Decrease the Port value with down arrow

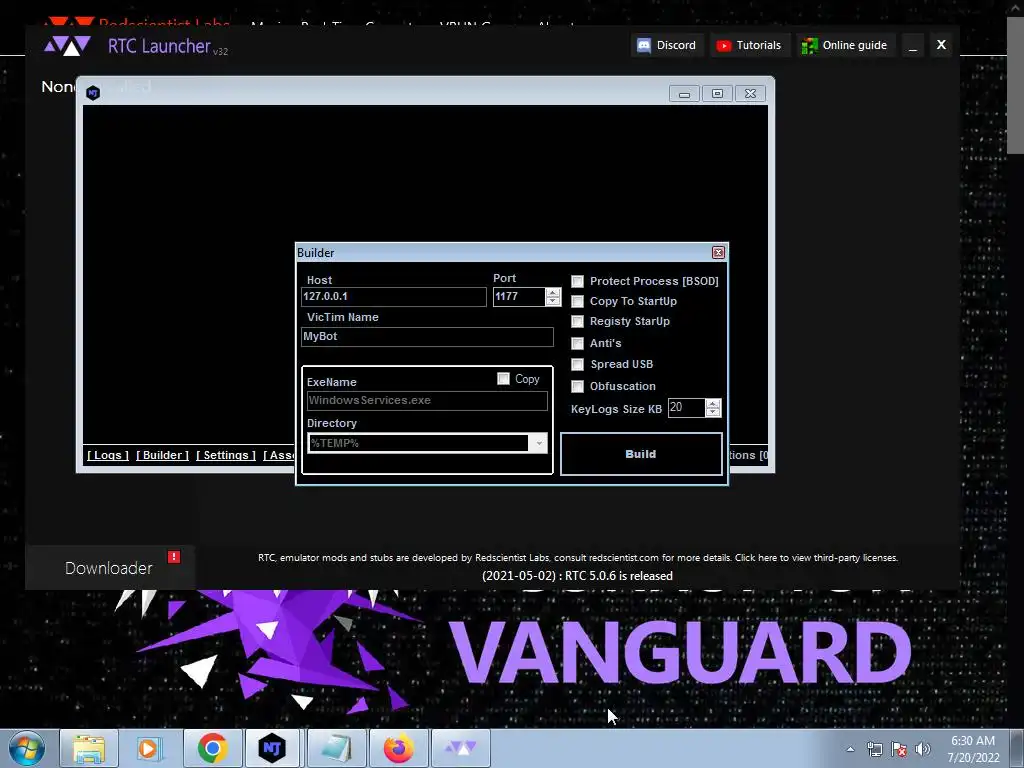pos(553,301)
